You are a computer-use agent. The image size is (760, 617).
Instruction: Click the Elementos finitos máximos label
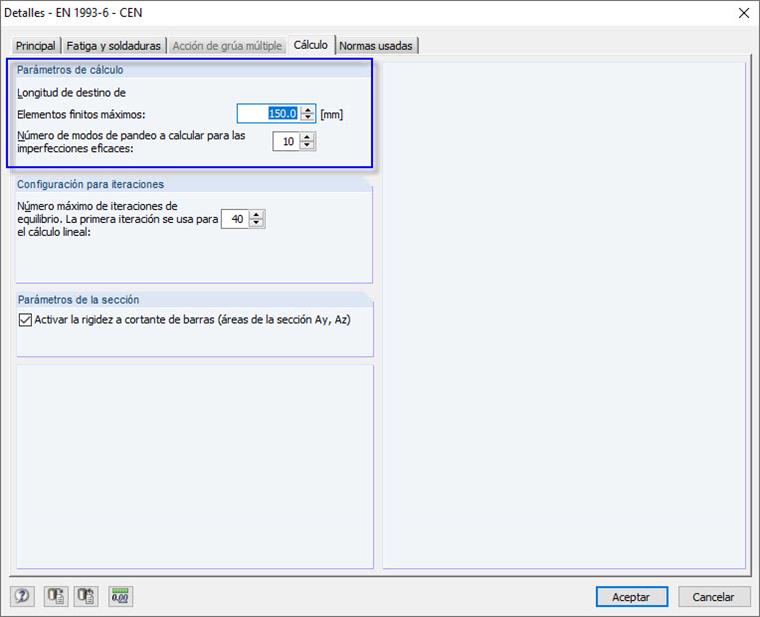[x=81, y=115]
